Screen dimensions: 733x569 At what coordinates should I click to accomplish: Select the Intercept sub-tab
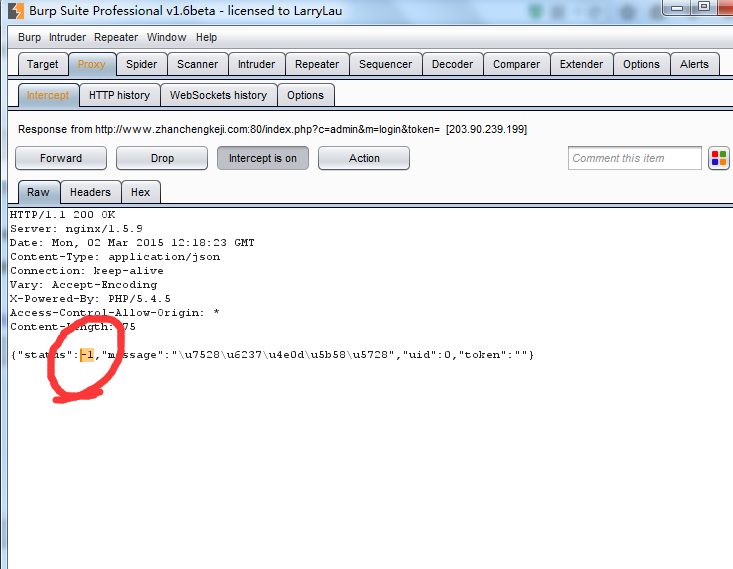pos(48,95)
